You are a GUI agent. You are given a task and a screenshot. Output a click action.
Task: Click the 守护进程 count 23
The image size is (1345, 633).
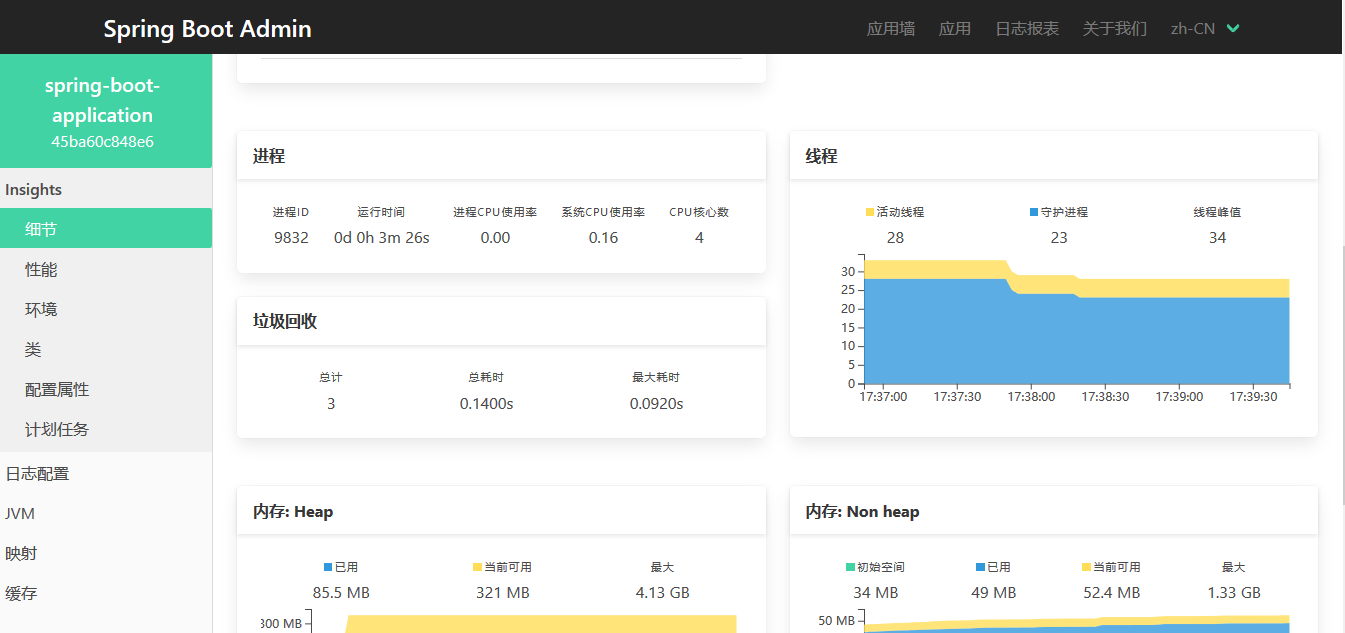click(1059, 238)
